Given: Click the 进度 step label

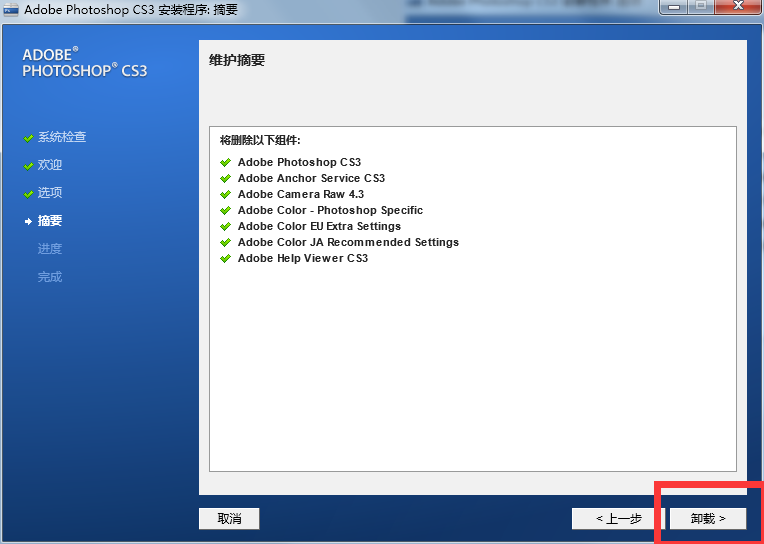Looking at the screenshot, I should tap(50, 249).
